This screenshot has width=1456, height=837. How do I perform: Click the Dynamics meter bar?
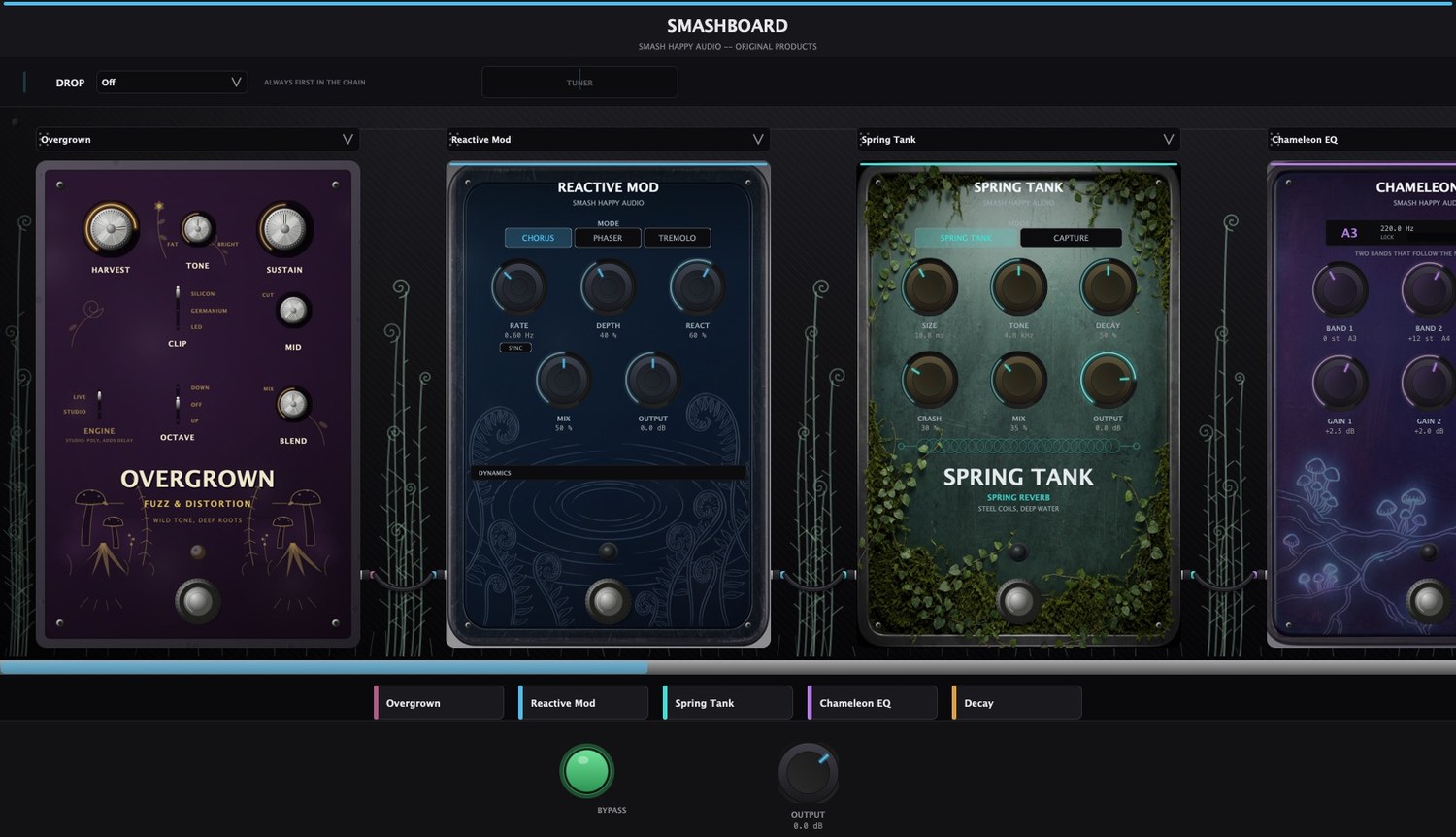tap(608, 473)
